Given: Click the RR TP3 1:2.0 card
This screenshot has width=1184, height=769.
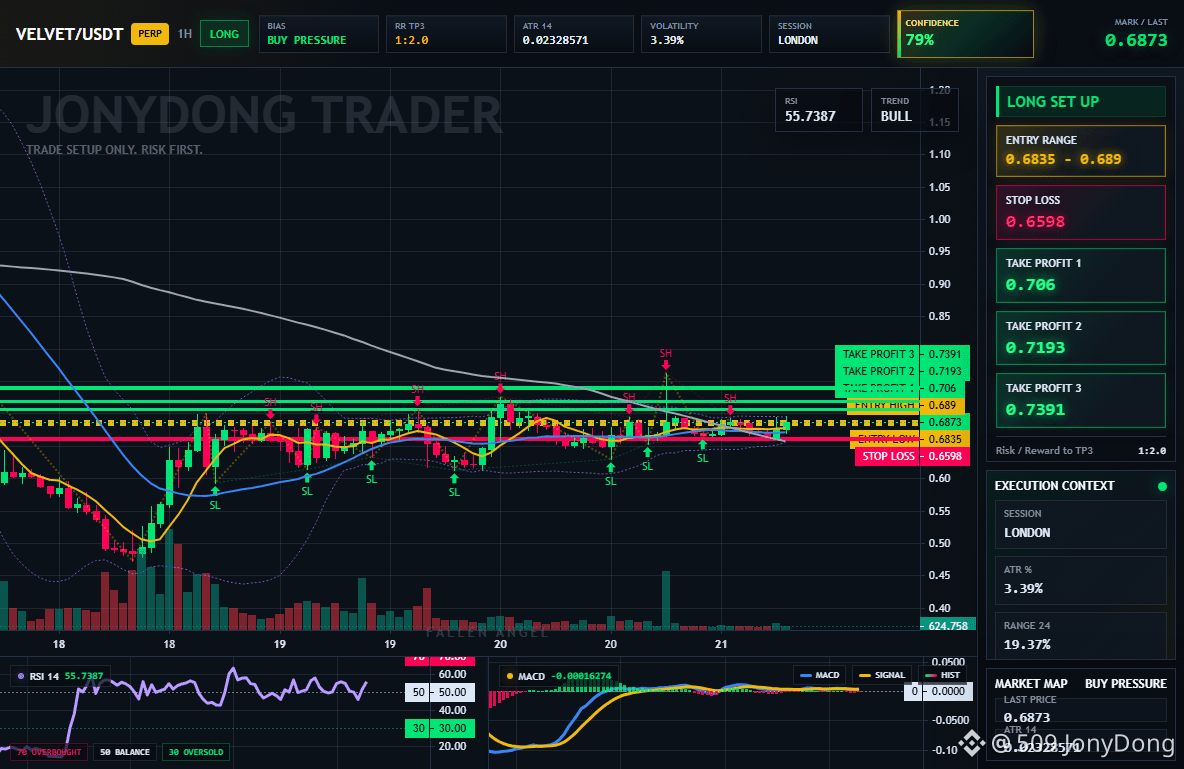Looking at the screenshot, I should click(x=446, y=34).
